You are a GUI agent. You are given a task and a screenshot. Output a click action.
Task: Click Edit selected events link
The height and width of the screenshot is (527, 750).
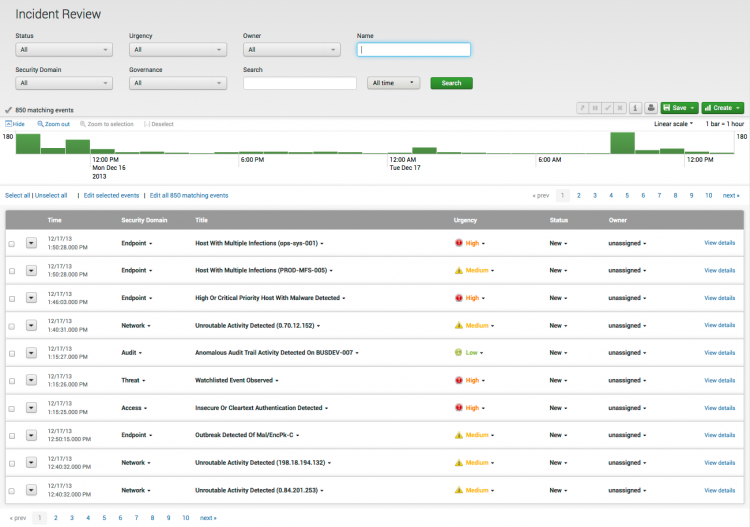coord(111,196)
